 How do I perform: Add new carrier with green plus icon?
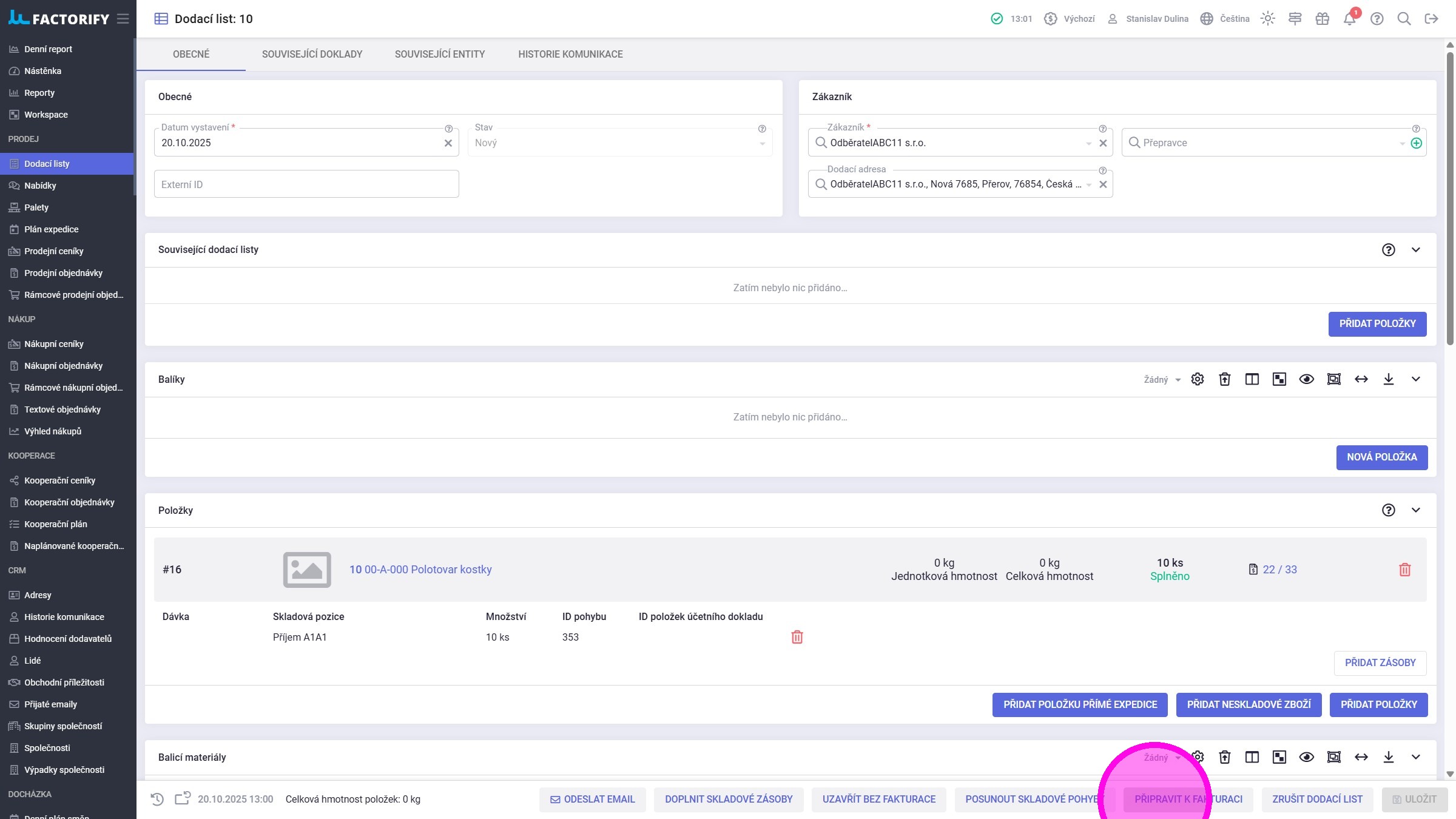(1416, 143)
